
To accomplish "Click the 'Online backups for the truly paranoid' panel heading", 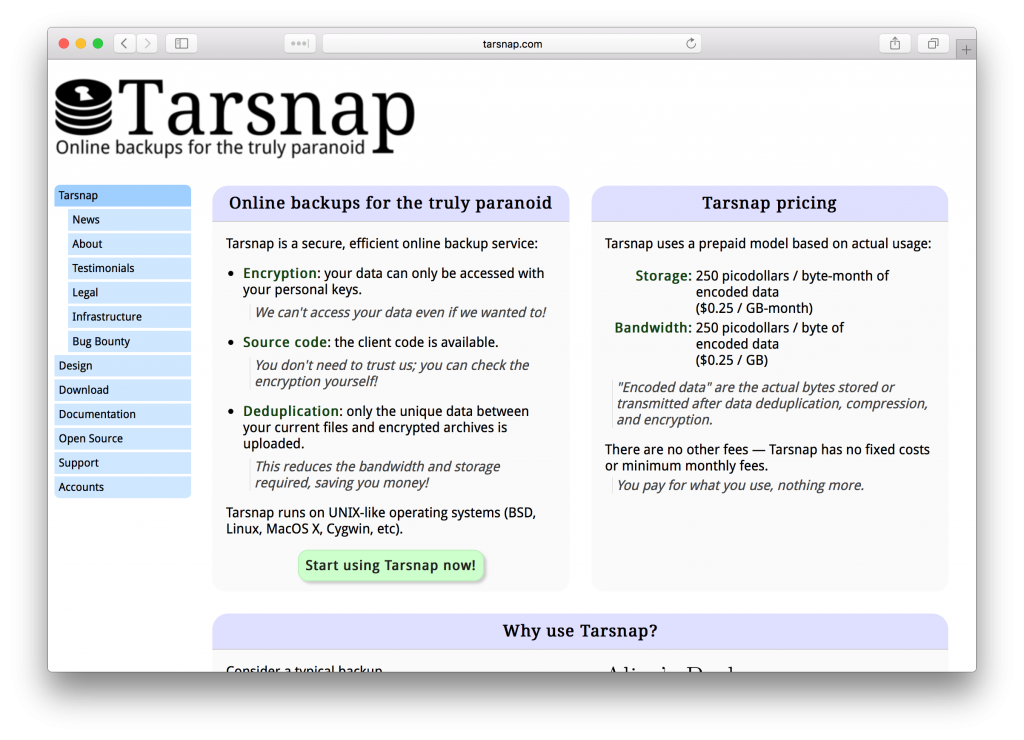I will (x=391, y=203).
